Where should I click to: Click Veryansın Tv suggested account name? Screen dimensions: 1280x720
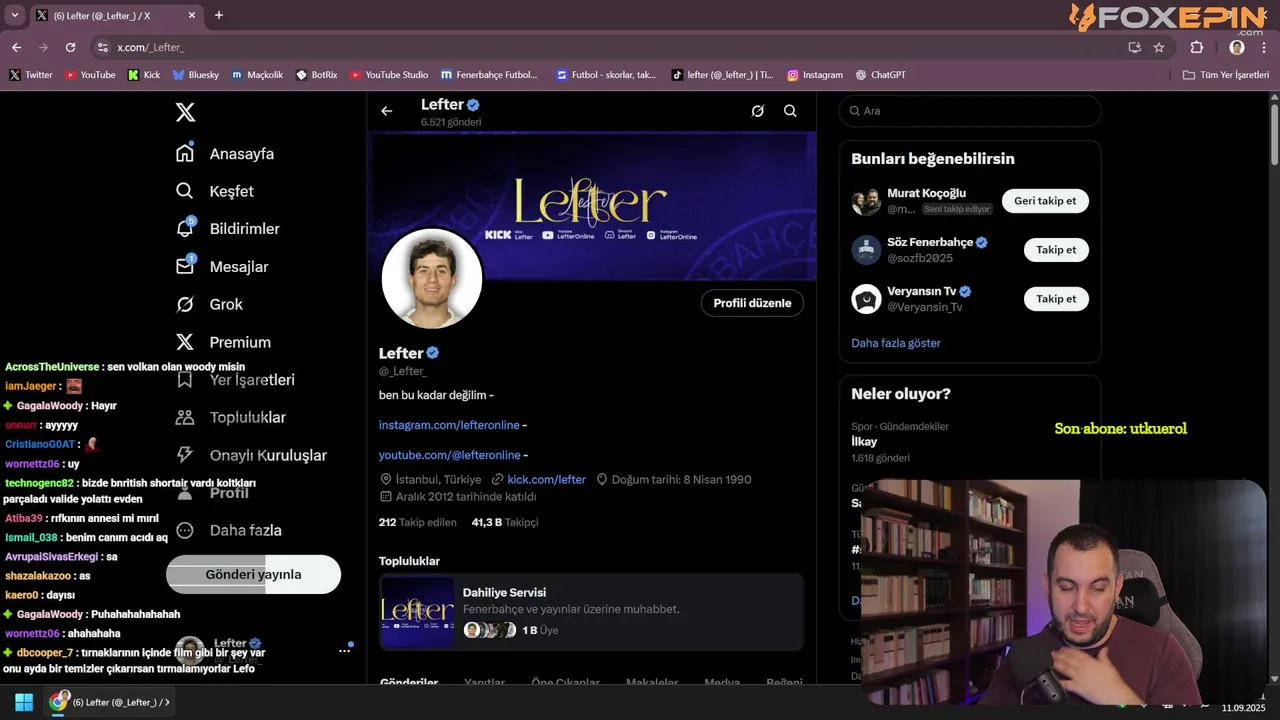(x=921, y=291)
